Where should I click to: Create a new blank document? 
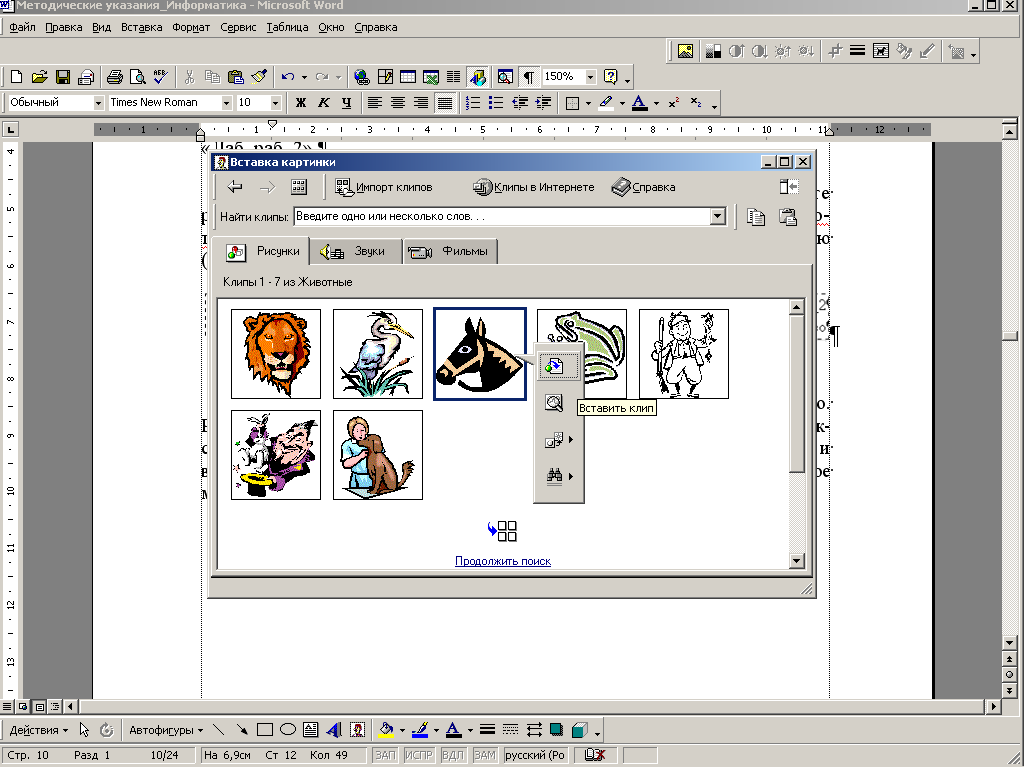pyautogui.click(x=16, y=77)
